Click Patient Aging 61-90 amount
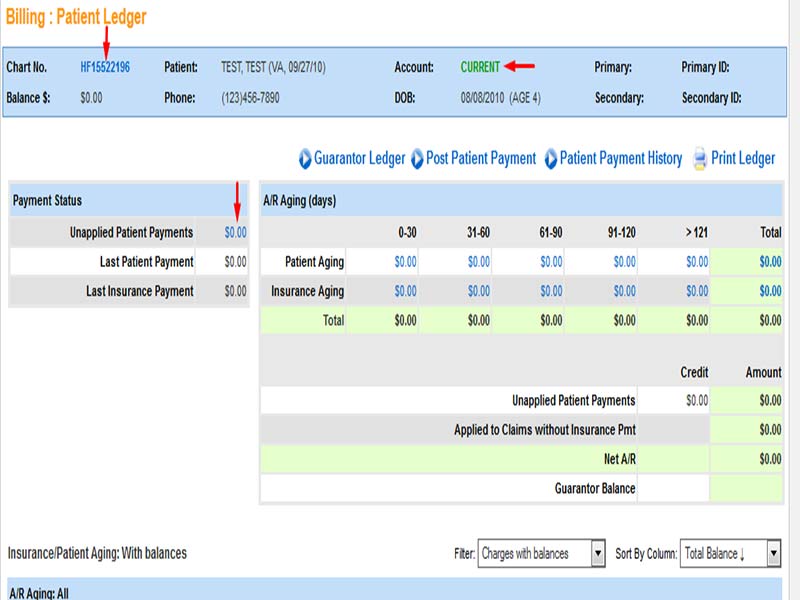Viewport: 800px width, 600px height. 551,262
